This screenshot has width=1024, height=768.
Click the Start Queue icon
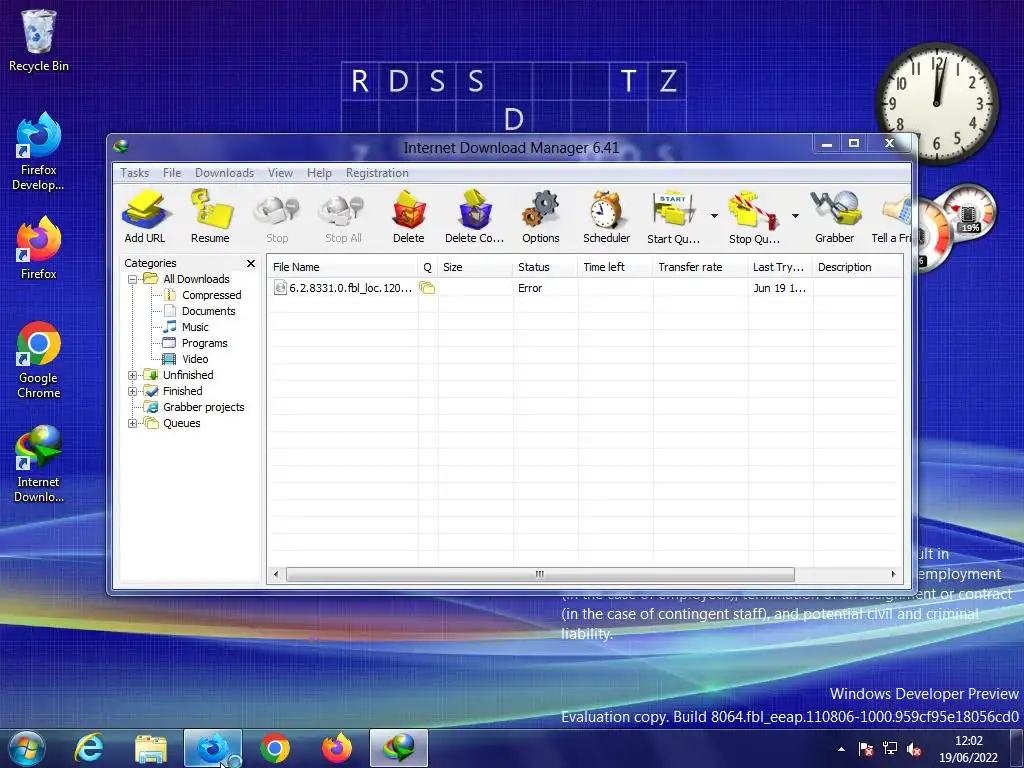click(x=673, y=216)
